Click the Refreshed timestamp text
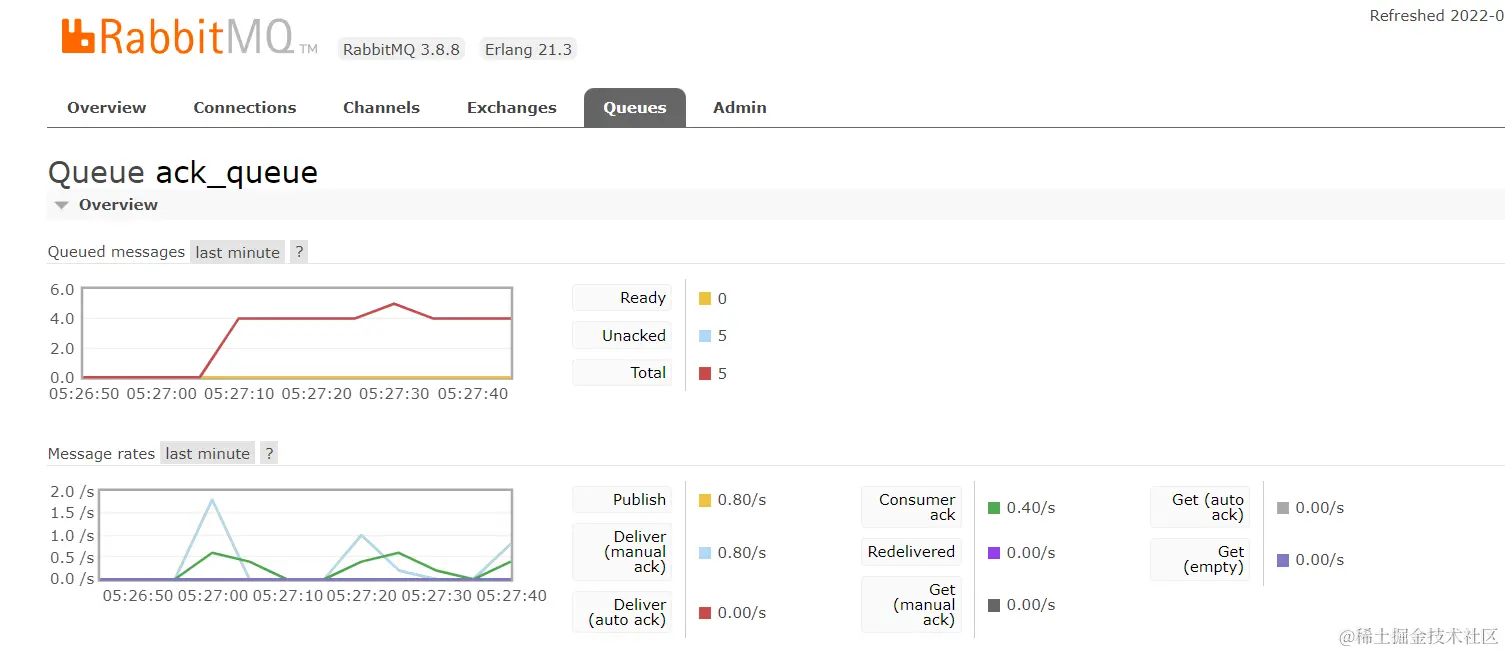1505x653 pixels. [1437, 16]
